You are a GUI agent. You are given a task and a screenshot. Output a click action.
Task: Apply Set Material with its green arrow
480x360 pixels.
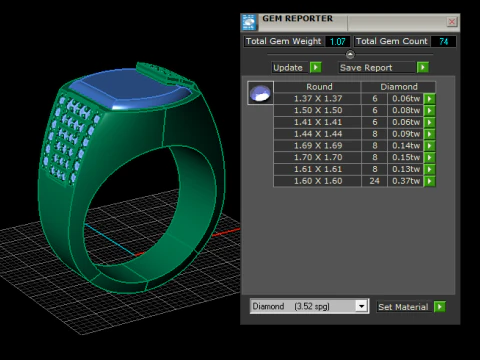(x=440, y=307)
